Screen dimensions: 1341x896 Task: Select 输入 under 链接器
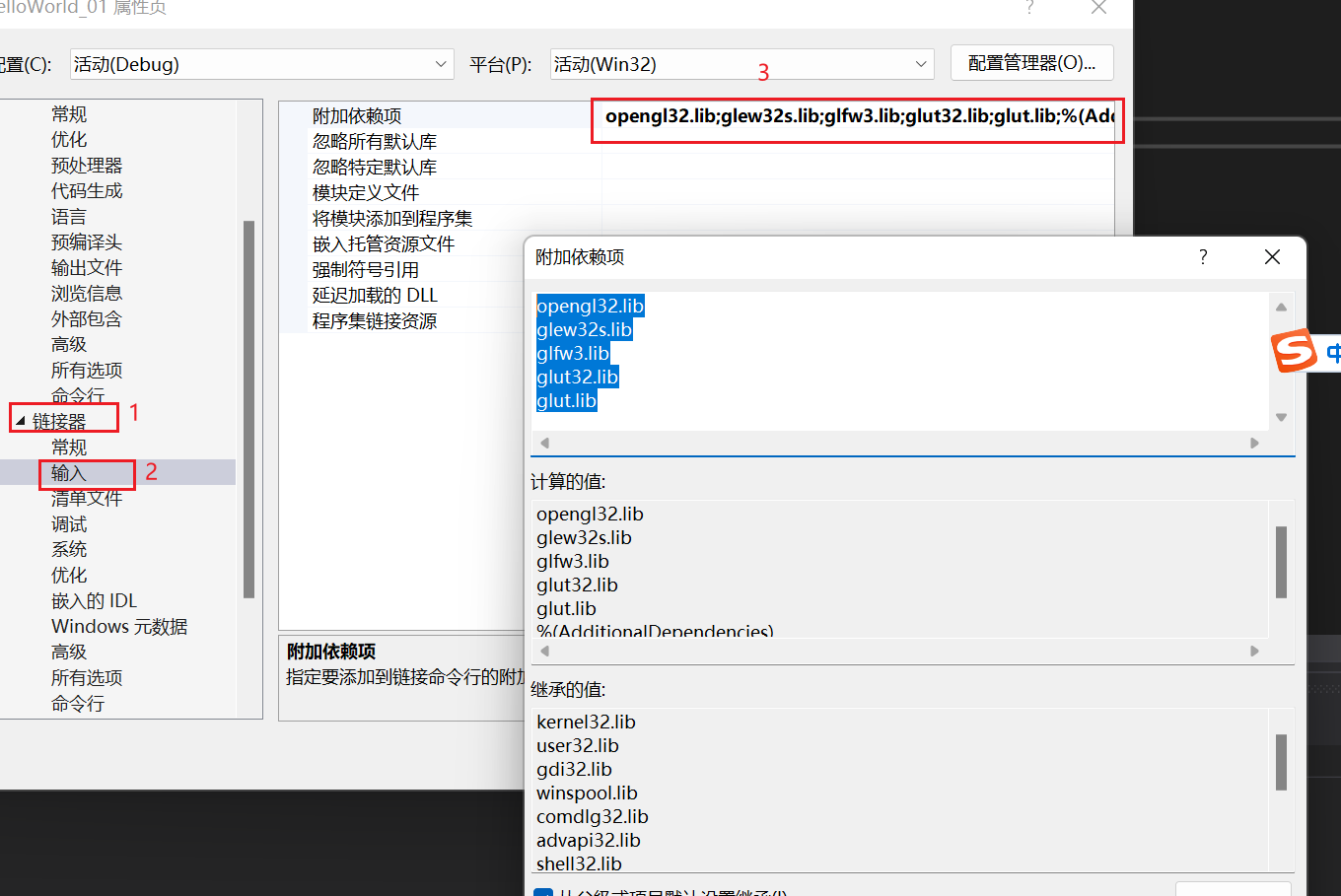(69, 472)
